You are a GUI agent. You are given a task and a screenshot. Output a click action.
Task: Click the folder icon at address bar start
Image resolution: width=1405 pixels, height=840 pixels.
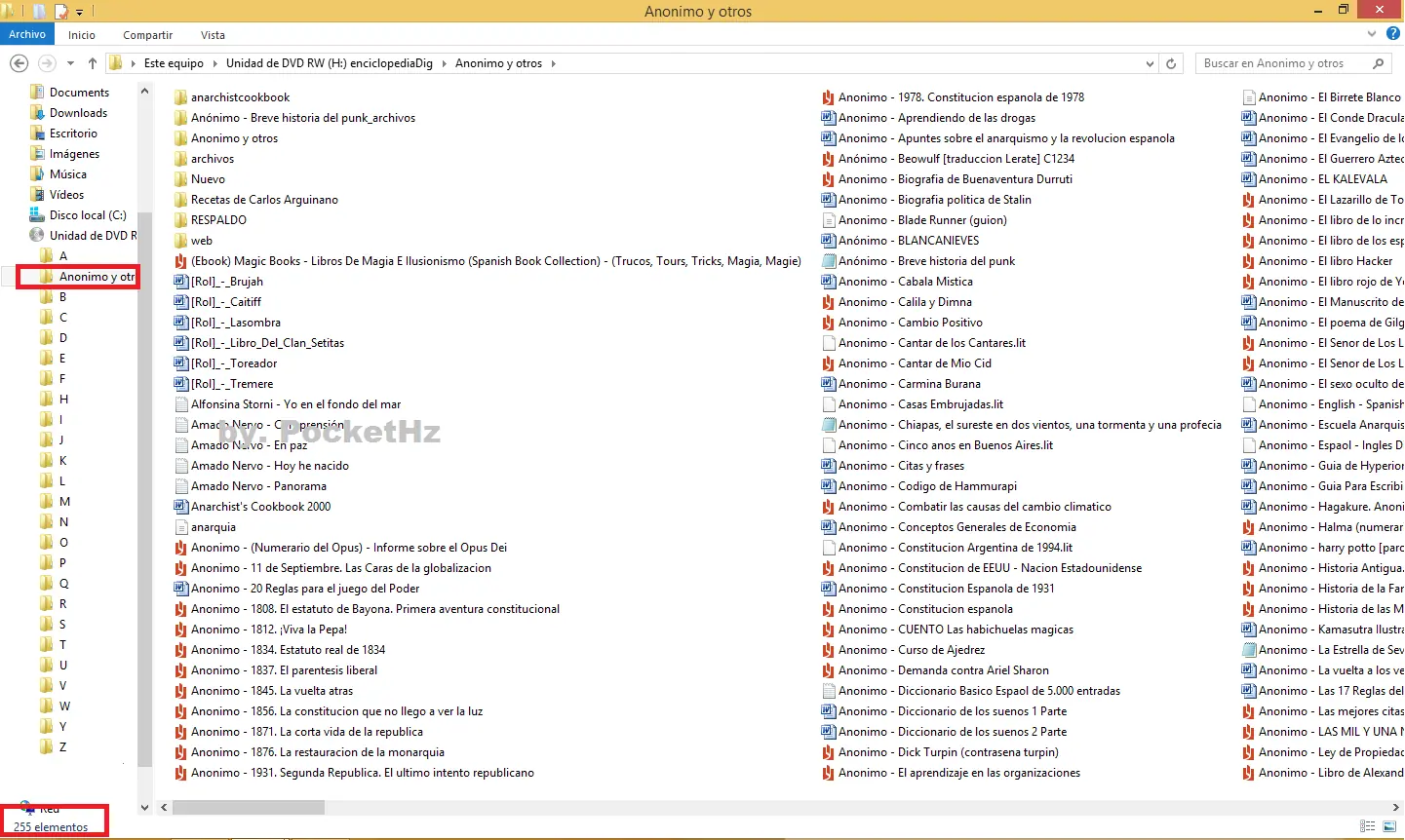tap(116, 63)
